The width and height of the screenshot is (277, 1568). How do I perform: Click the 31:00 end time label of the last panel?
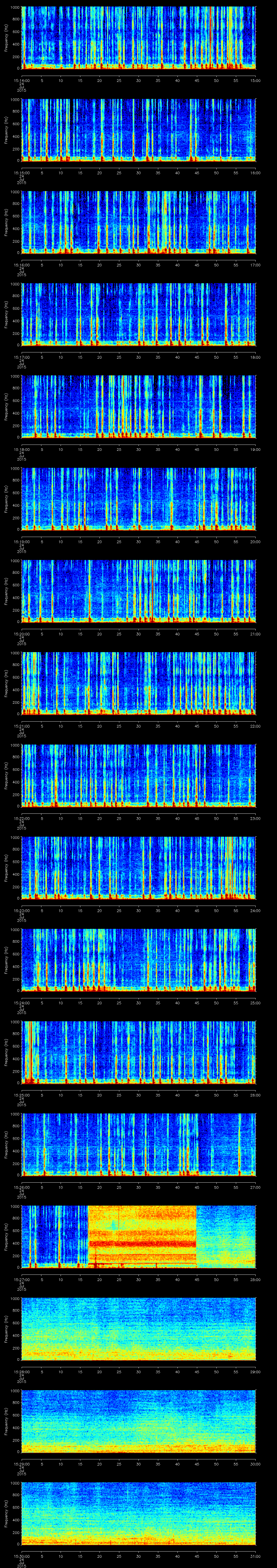[x=255, y=1556]
